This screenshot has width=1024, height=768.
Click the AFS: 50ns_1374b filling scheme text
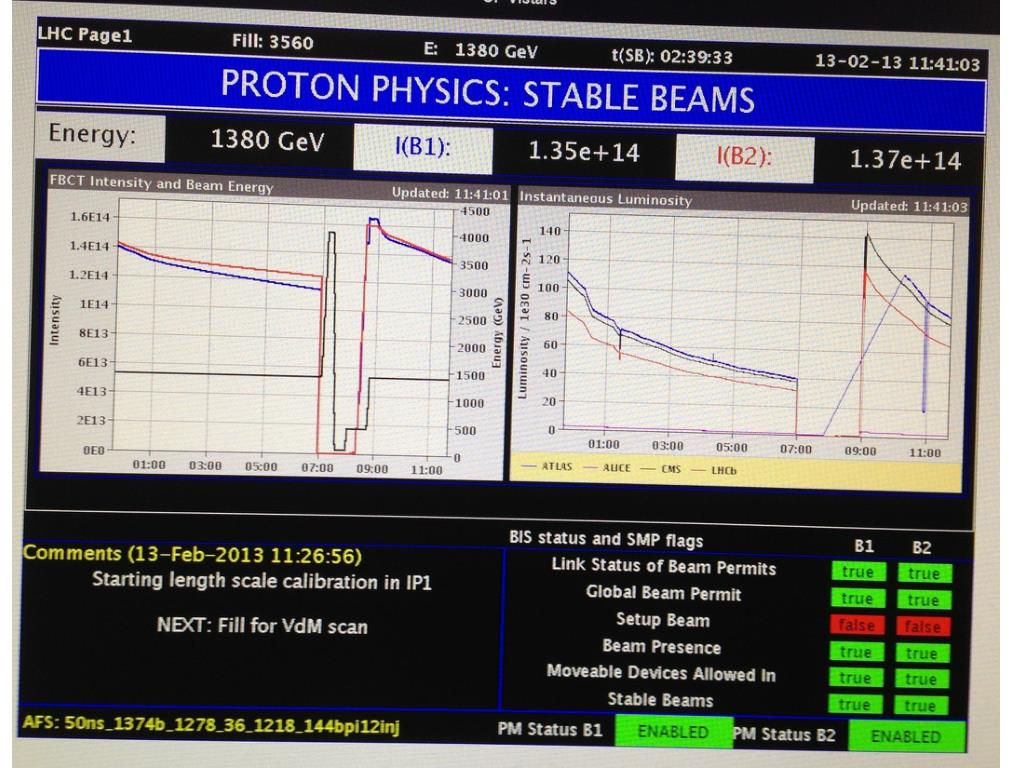211,725
